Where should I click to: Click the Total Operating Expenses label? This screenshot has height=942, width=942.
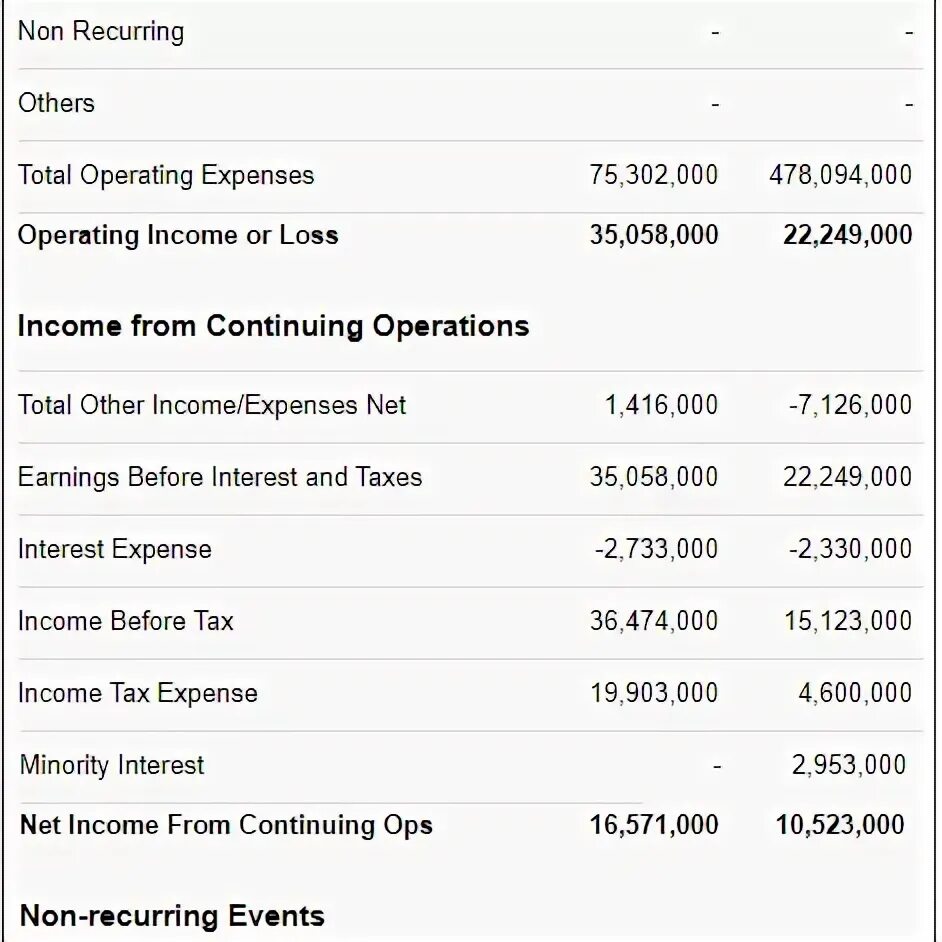click(166, 175)
